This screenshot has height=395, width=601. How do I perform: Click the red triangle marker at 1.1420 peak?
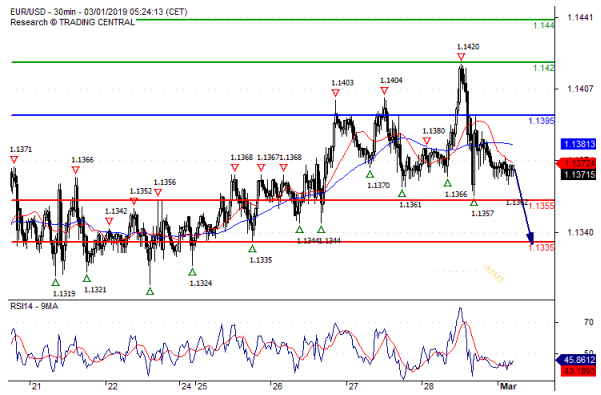tap(461, 57)
